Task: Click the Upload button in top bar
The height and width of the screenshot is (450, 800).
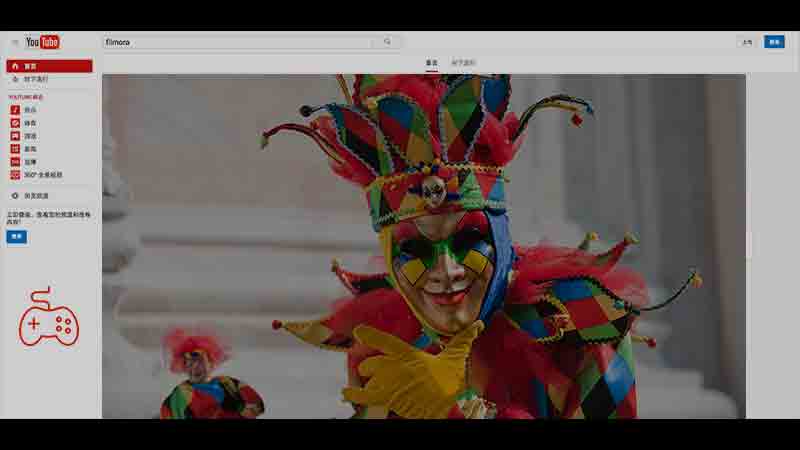Action: (x=747, y=42)
